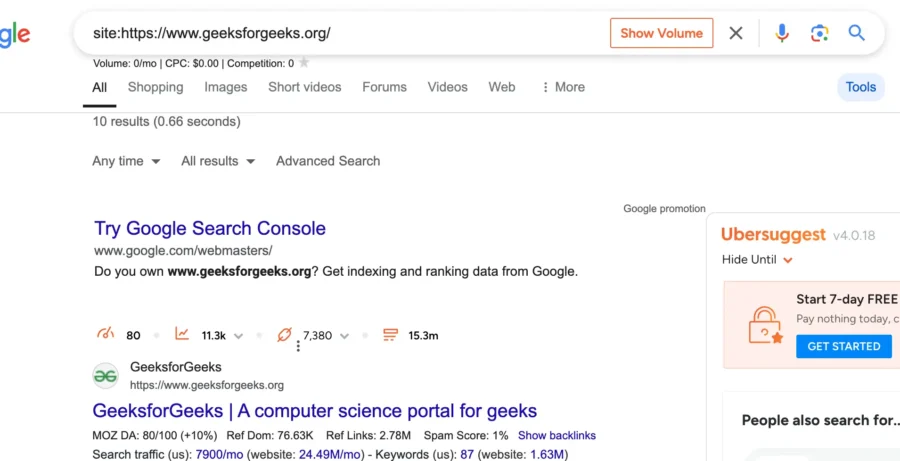The width and height of the screenshot is (900, 461).
Task: Click the GeeksforGeeks favicon
Action: click(x=106, y=375)
